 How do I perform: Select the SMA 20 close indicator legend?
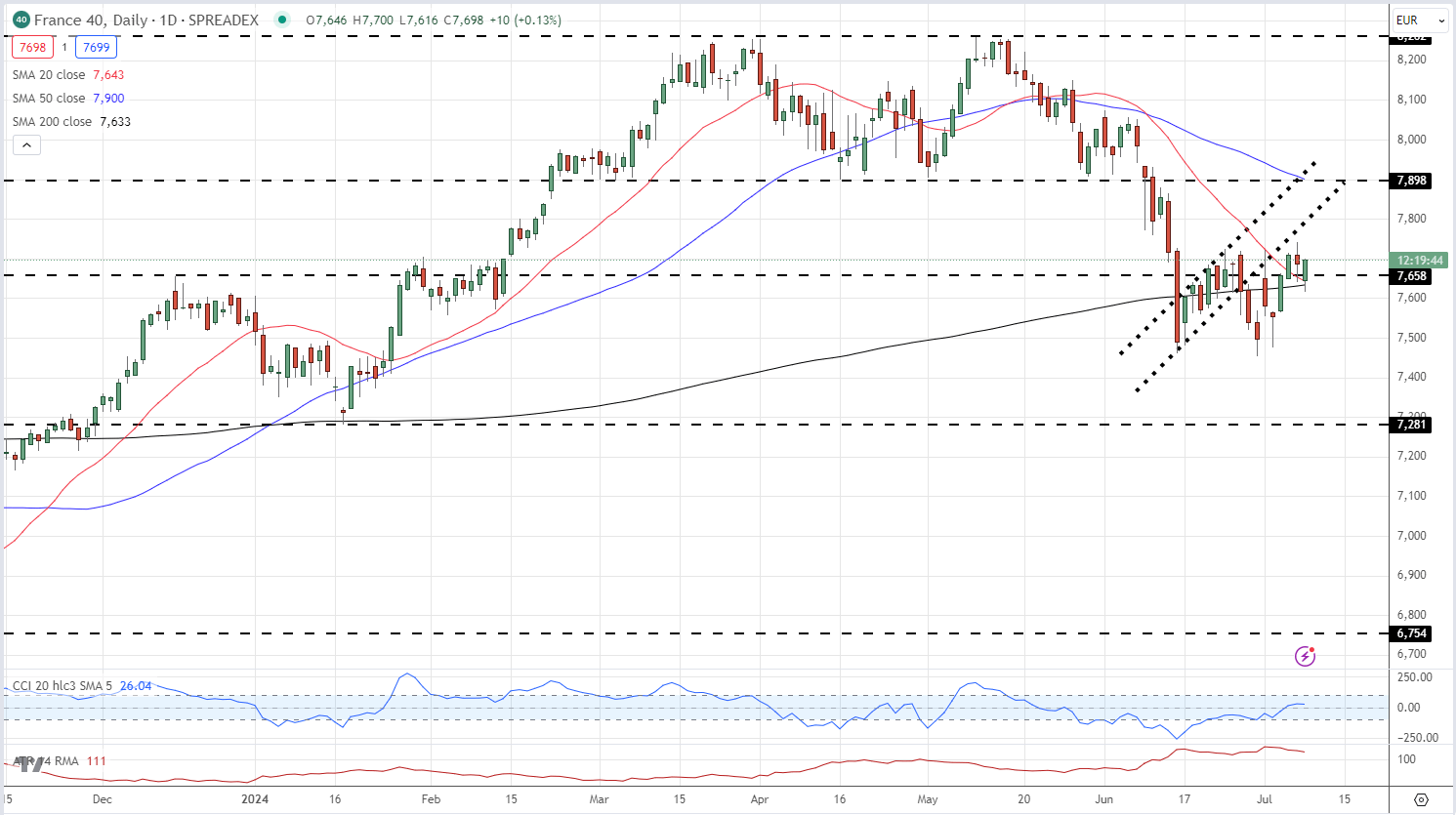click(49, 75)
